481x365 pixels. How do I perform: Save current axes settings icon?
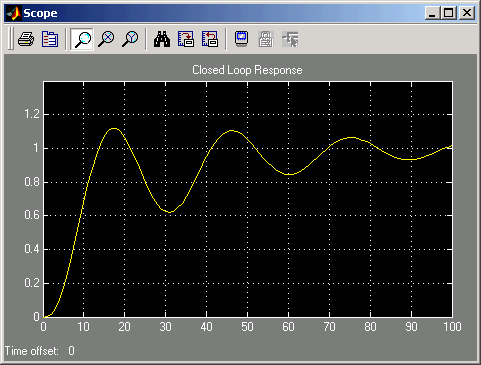point(186,39)
